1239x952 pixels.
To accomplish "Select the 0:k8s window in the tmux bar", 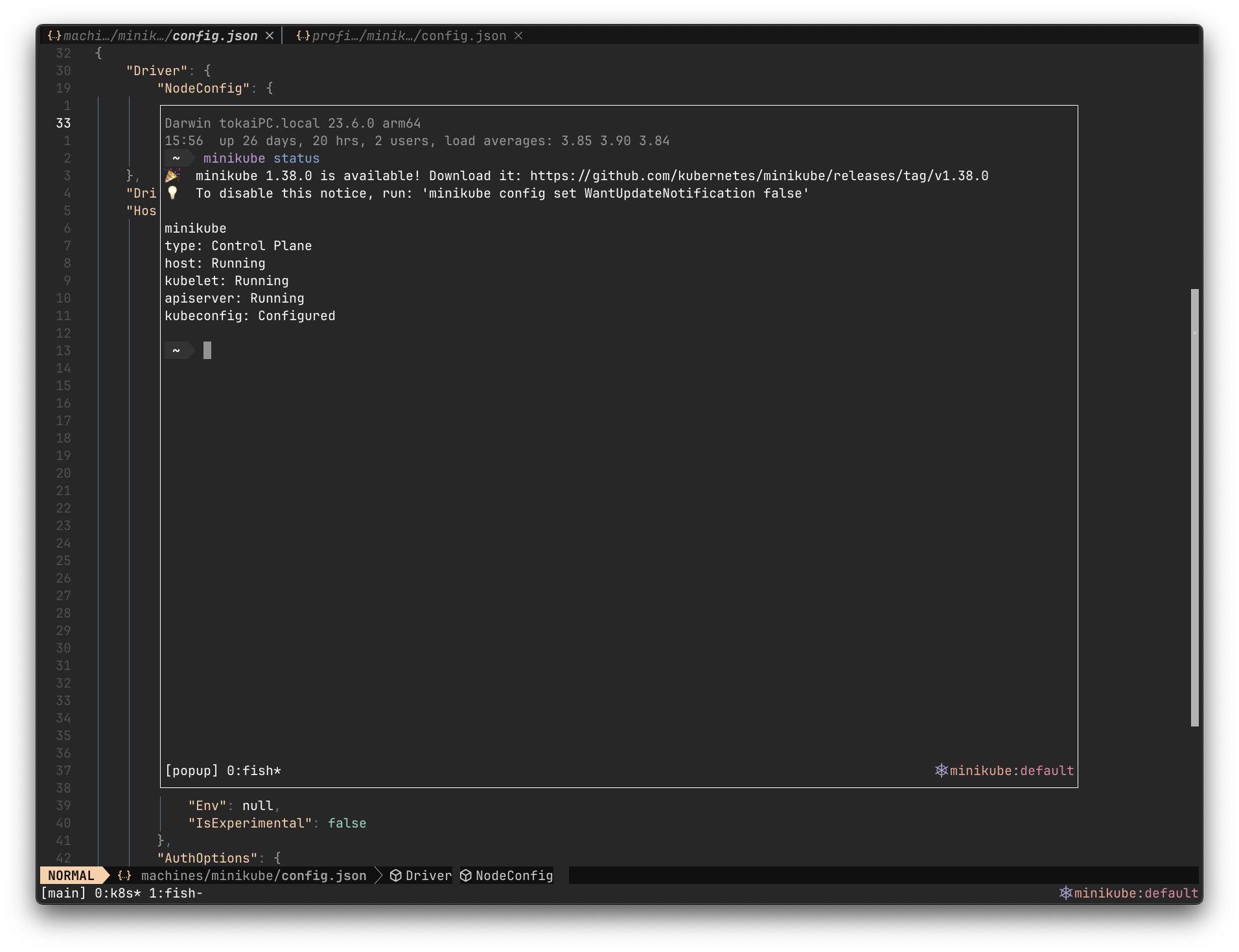I will coord(117,893).
